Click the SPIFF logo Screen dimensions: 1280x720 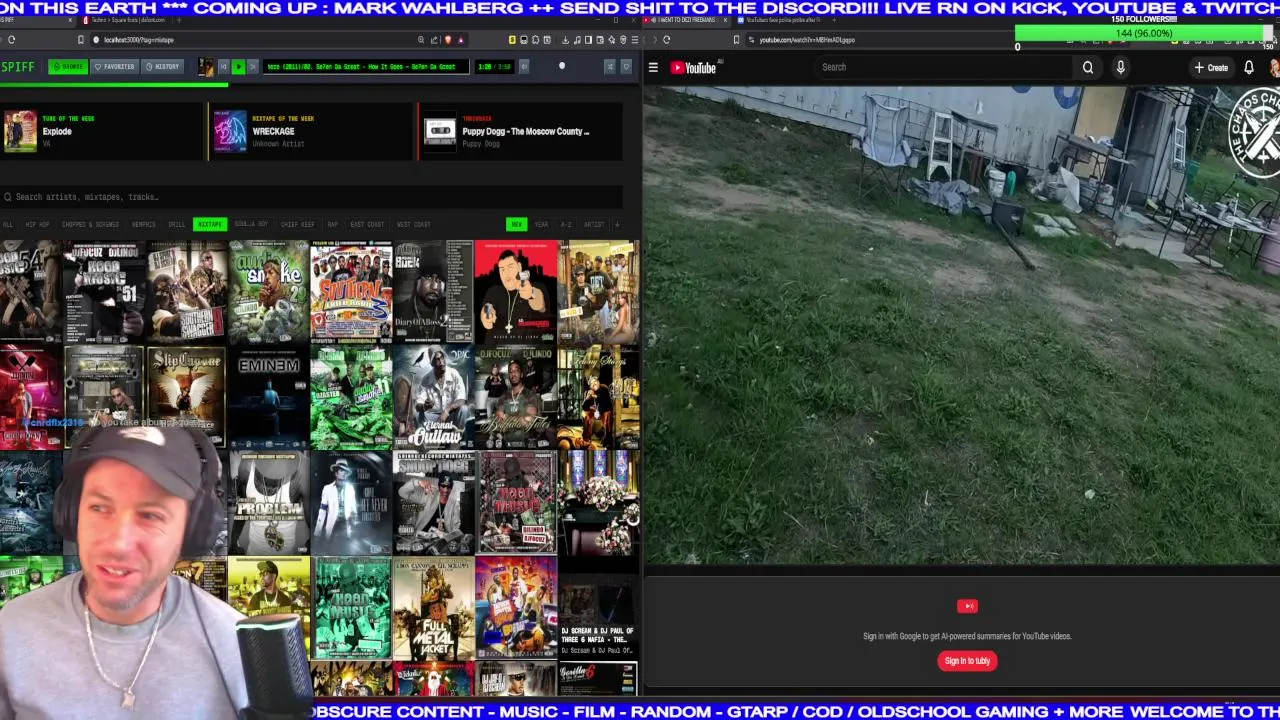click(x=18, y=66)
